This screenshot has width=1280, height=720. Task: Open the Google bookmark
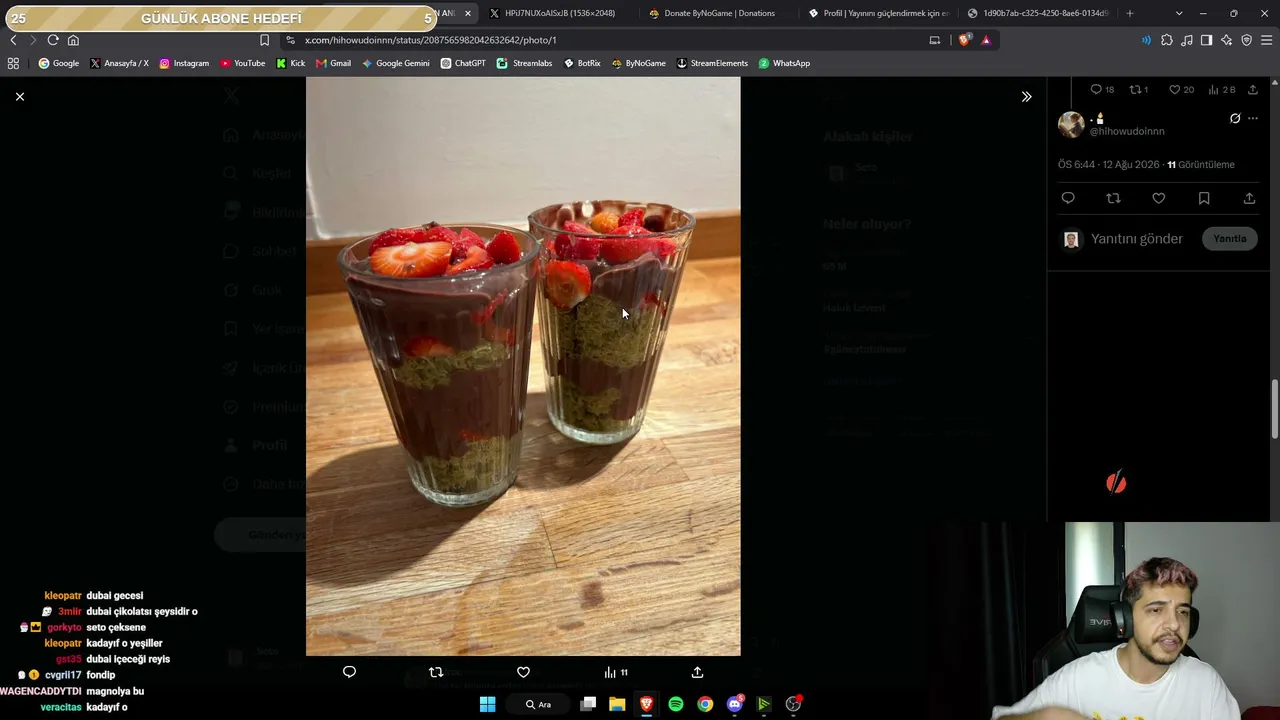coord(58,63)
